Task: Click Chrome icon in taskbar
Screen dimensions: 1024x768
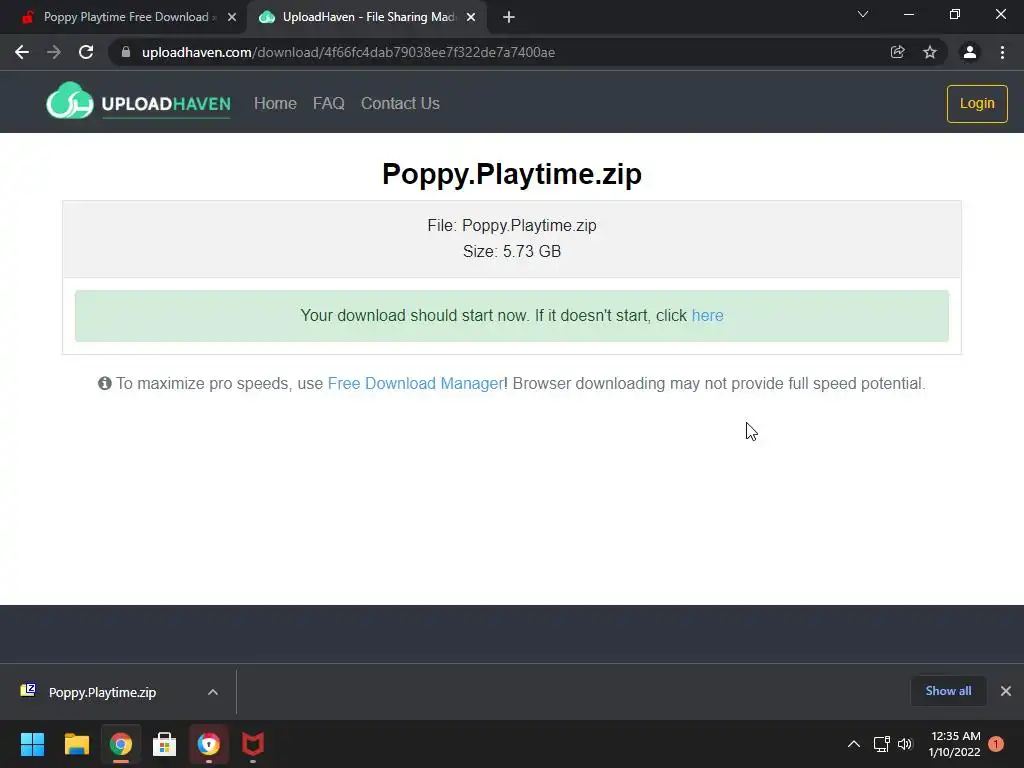Action: coord(121,744)
